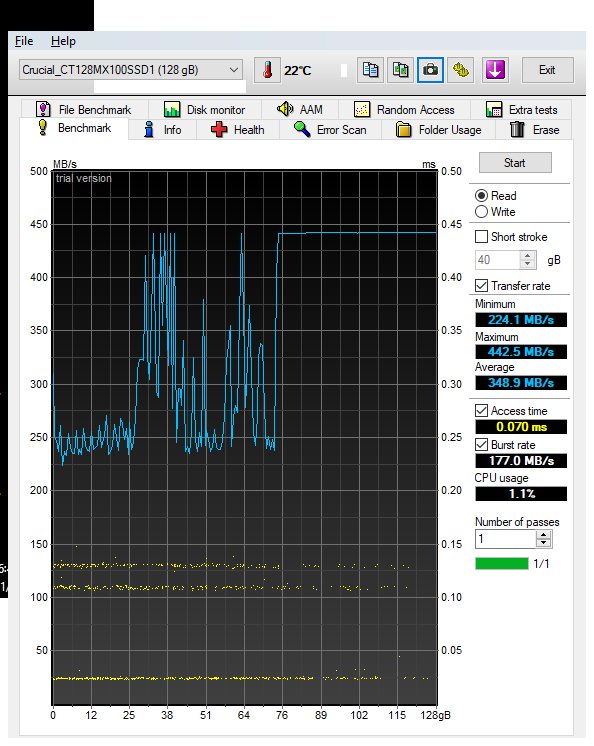Switch to Disk monitor tab
594x746 pixels.
tap(204, 109)
